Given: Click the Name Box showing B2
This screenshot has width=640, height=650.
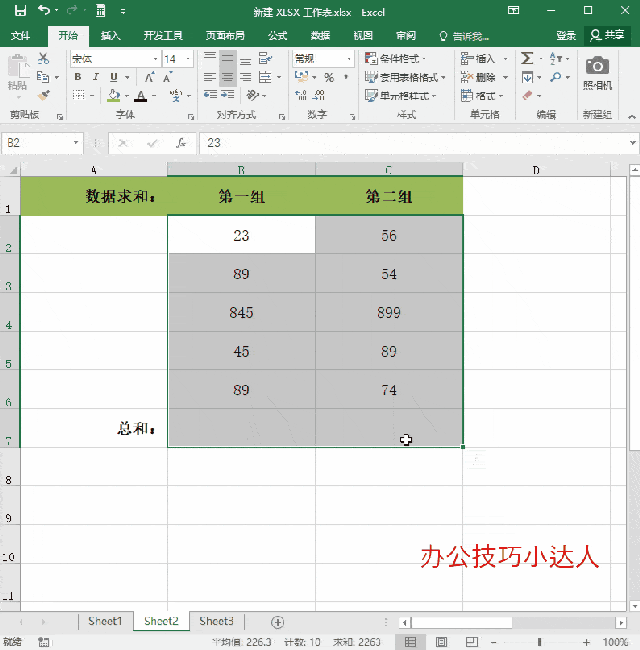Looking at the screenshot, I should click(41, 143).
